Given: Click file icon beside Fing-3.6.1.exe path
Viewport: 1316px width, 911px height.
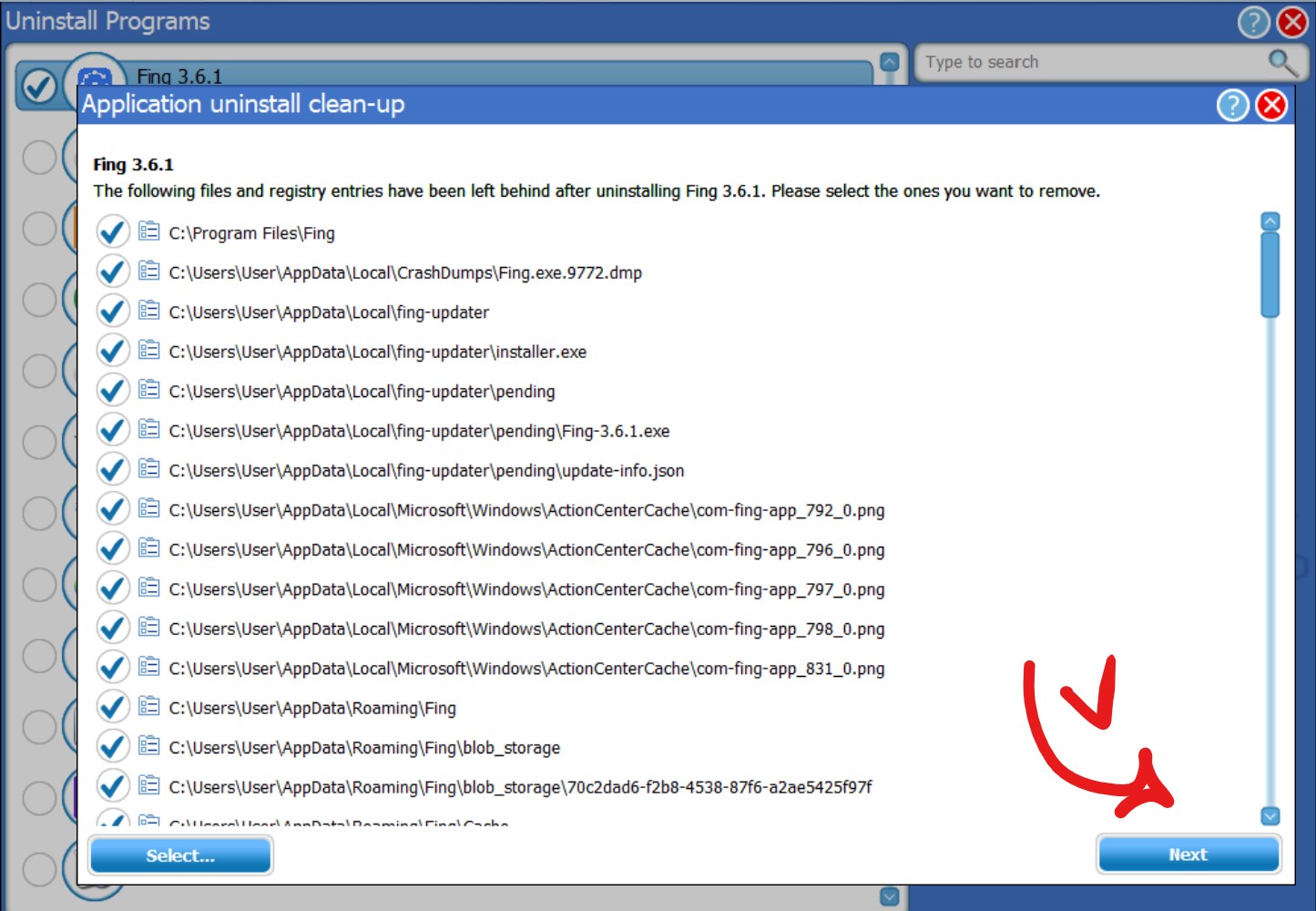Looking at the screenshot, I should [149, 429].
